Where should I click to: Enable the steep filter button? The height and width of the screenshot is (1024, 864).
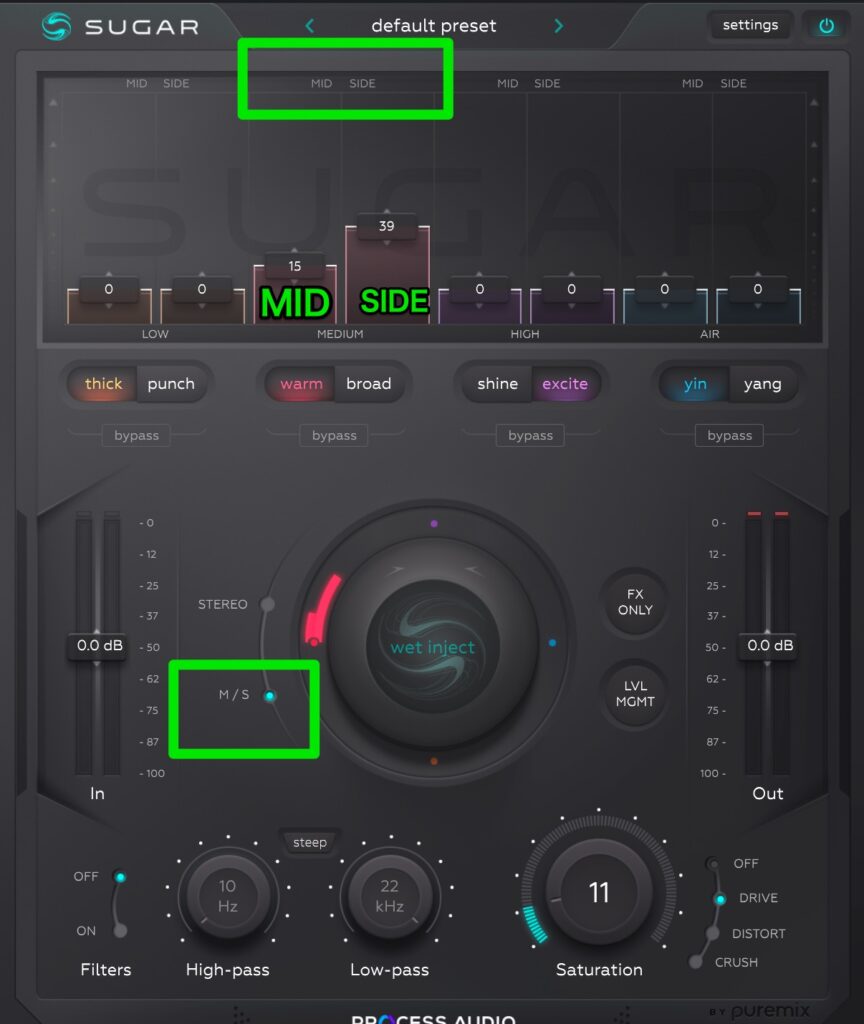pos(309,843)
